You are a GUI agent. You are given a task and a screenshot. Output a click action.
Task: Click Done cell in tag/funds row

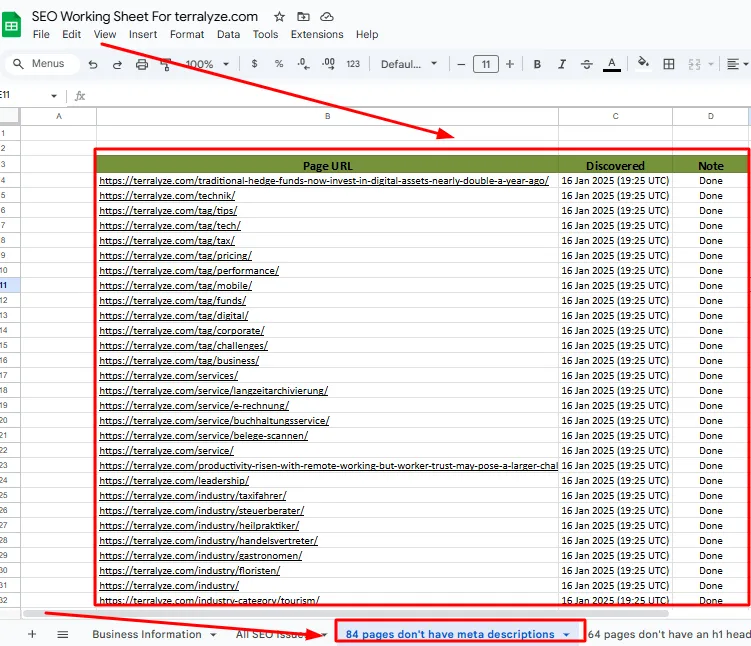click(711, 300)
